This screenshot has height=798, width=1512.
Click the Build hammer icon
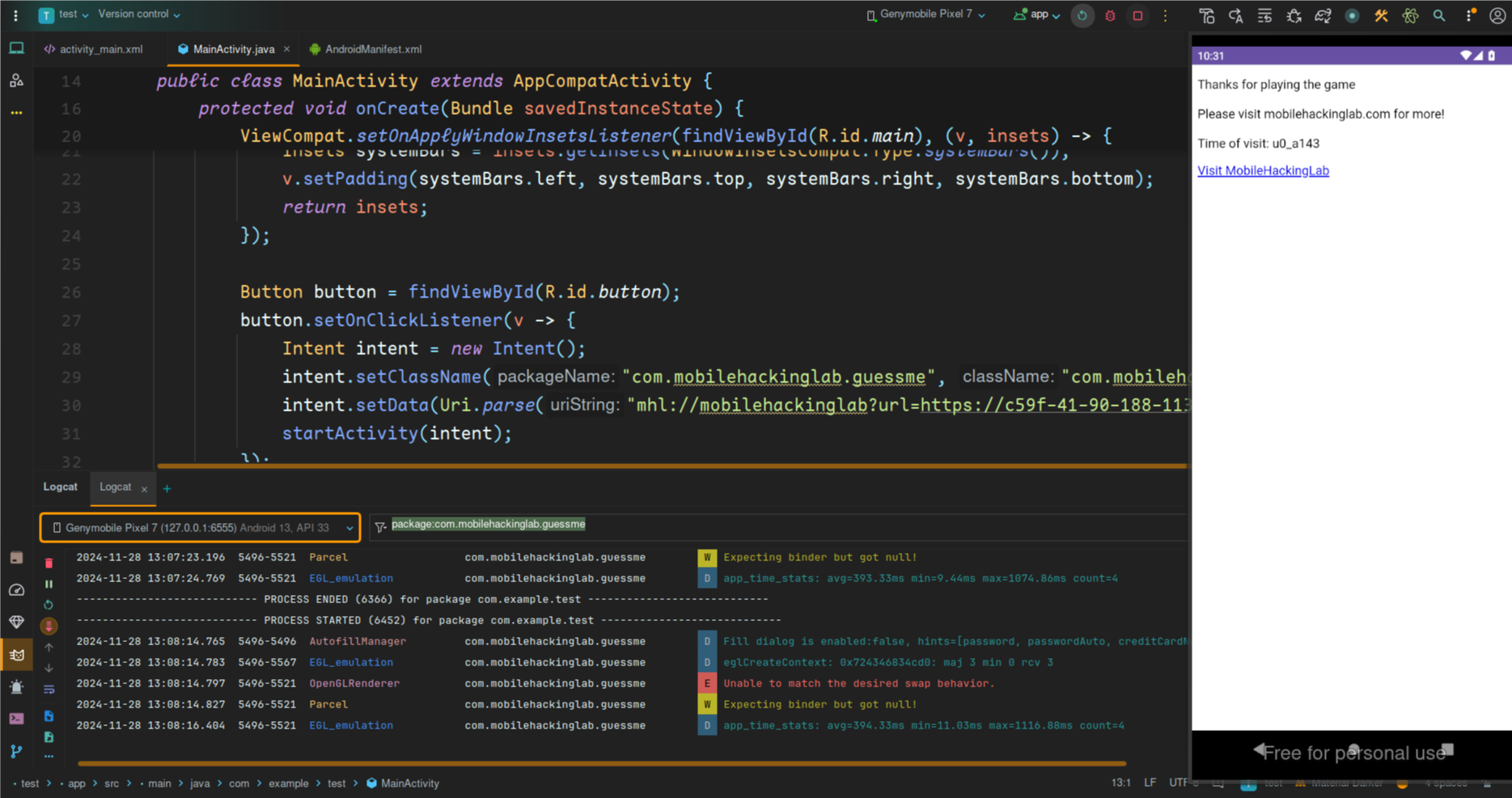coord(1207,15)
